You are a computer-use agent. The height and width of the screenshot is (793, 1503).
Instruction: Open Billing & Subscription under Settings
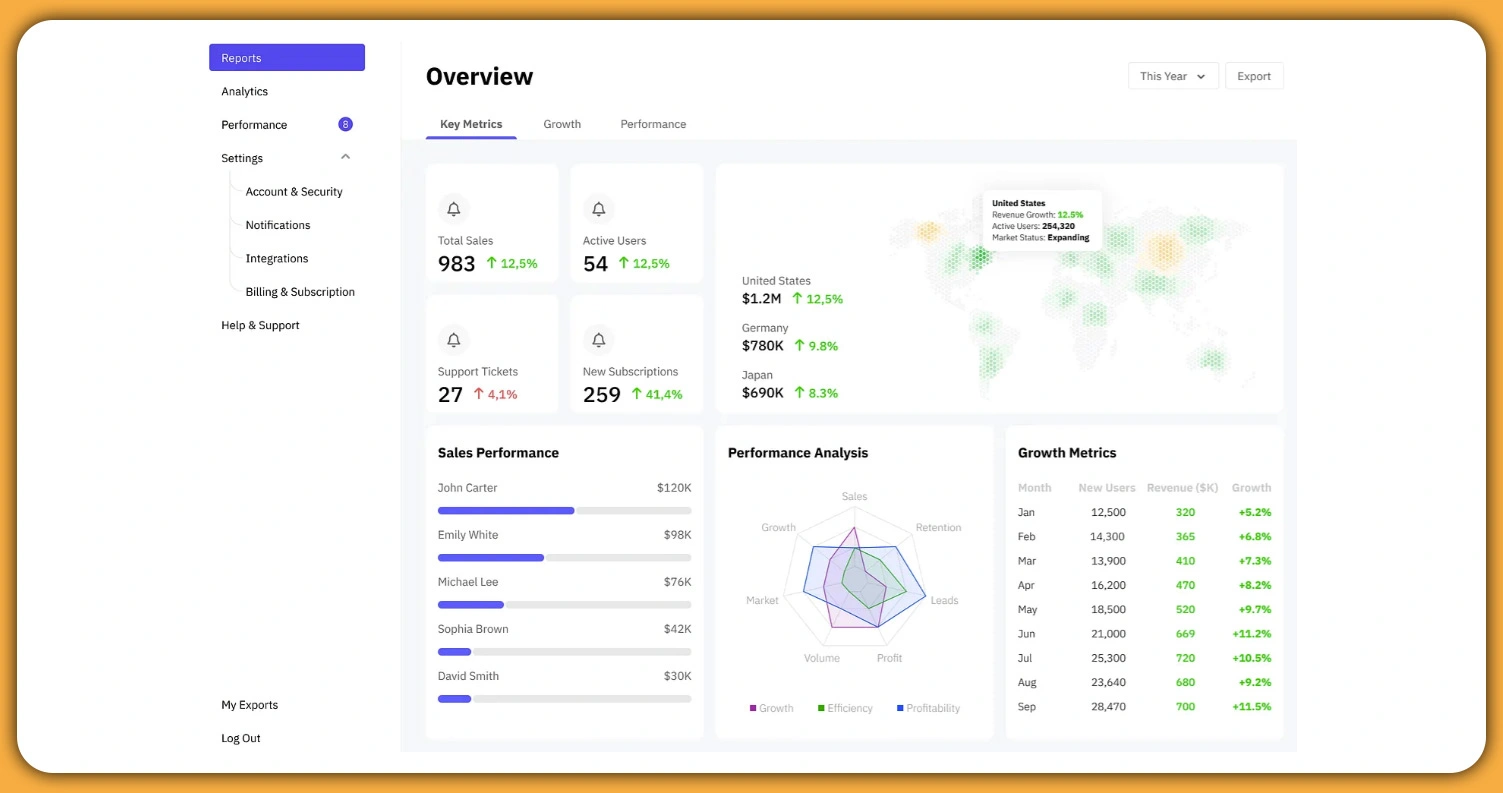pyautogui.click(x=300, y=292)
